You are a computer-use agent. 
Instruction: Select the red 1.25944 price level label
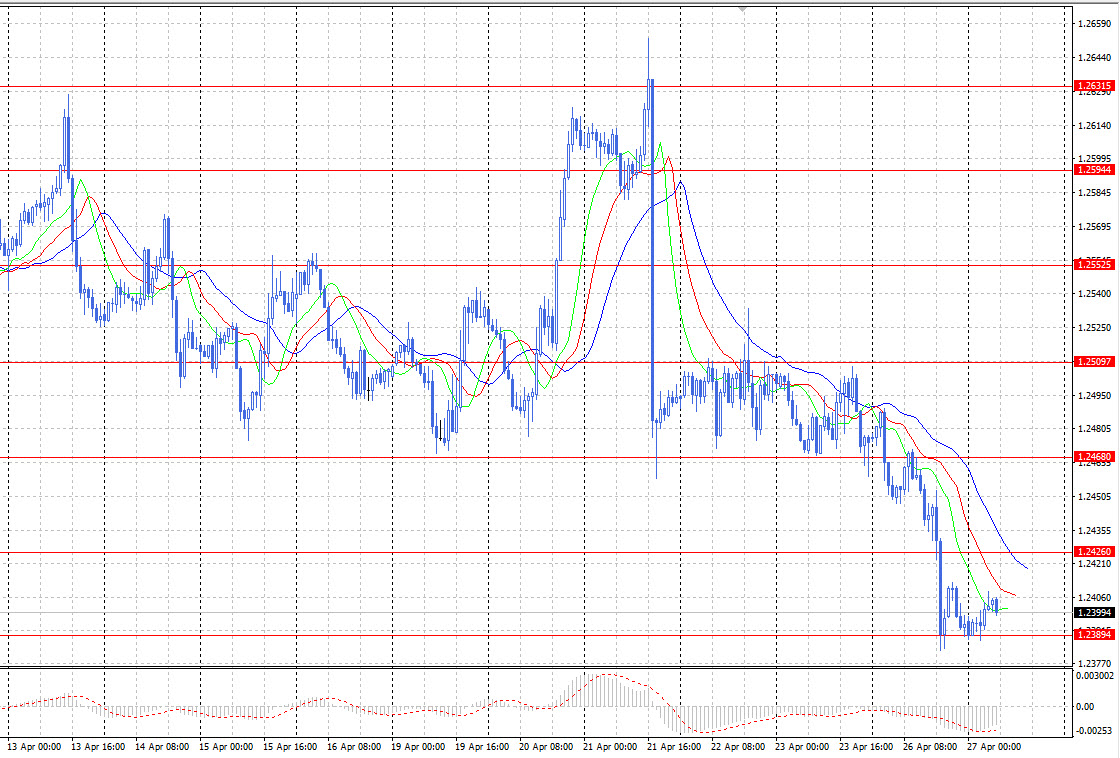(x=1094, y=170)
